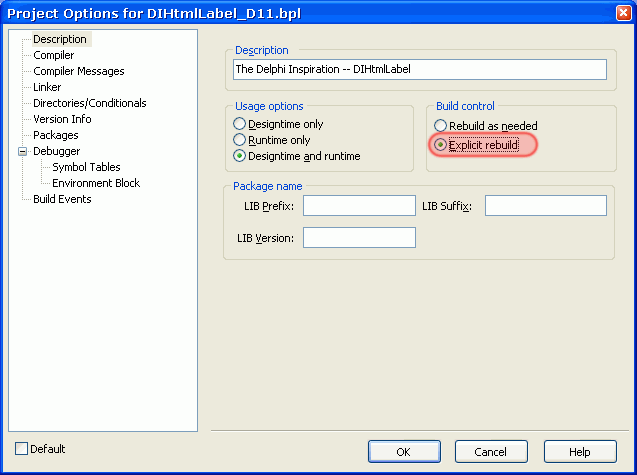This screenshot has width=637, height=475.
Task: Open Environment Block under Debugger
Action: 96,183
